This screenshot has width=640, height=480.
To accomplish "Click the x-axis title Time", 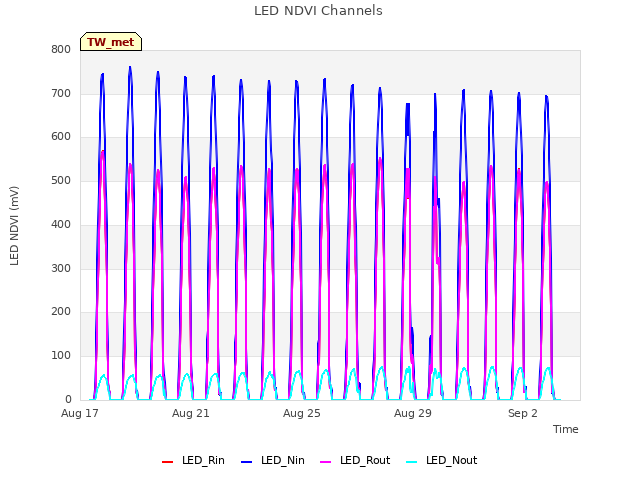I will point(566,429).
